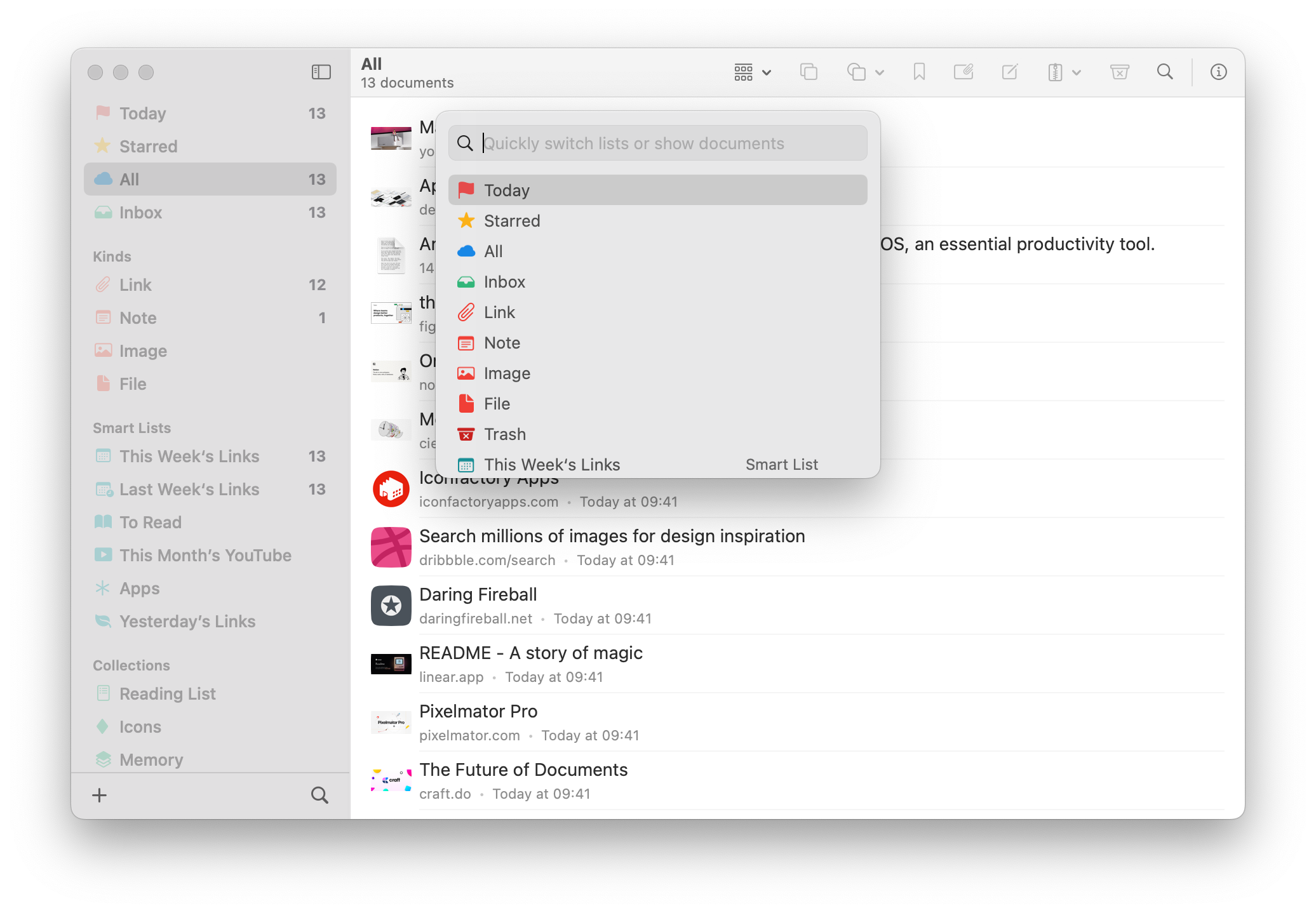Select Starred in the quick switcher
This screenshot has width=1316, height=913.
(x=512, y=221)
